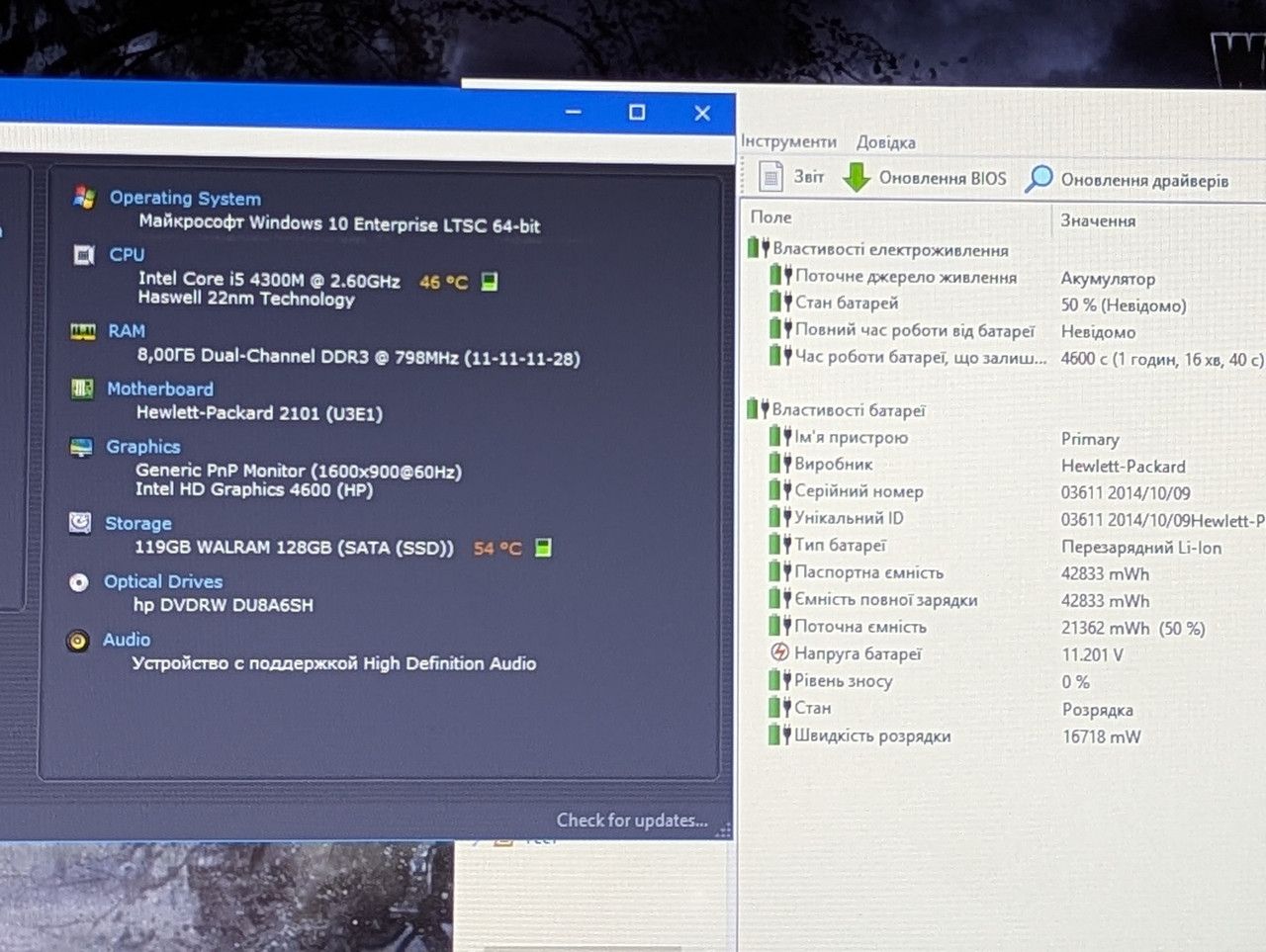The width and height of the screenshot is (1266, 952).
Task: Open the RAM section link
Action: (127, 330)
